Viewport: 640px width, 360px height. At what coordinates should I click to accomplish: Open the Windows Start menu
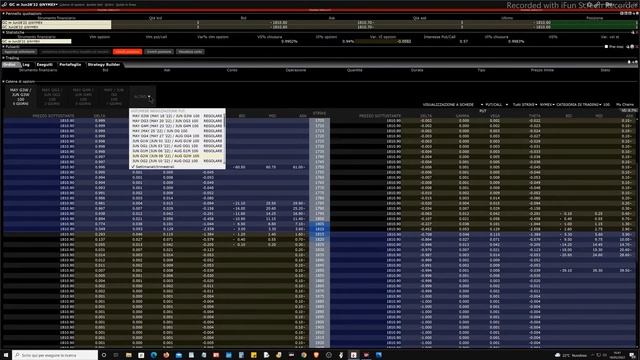click(x=6, y=355)
